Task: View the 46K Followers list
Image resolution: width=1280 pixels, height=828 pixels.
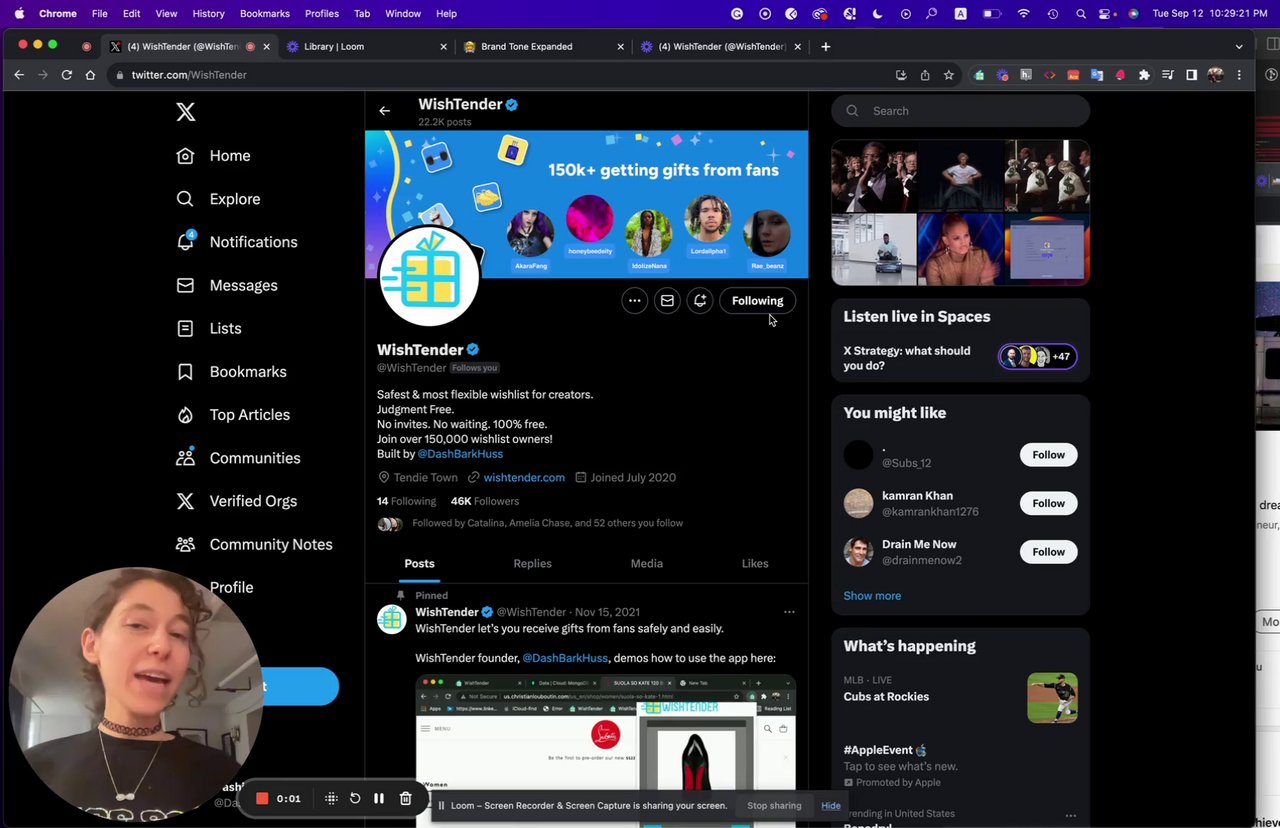Action: coord(485,501)
